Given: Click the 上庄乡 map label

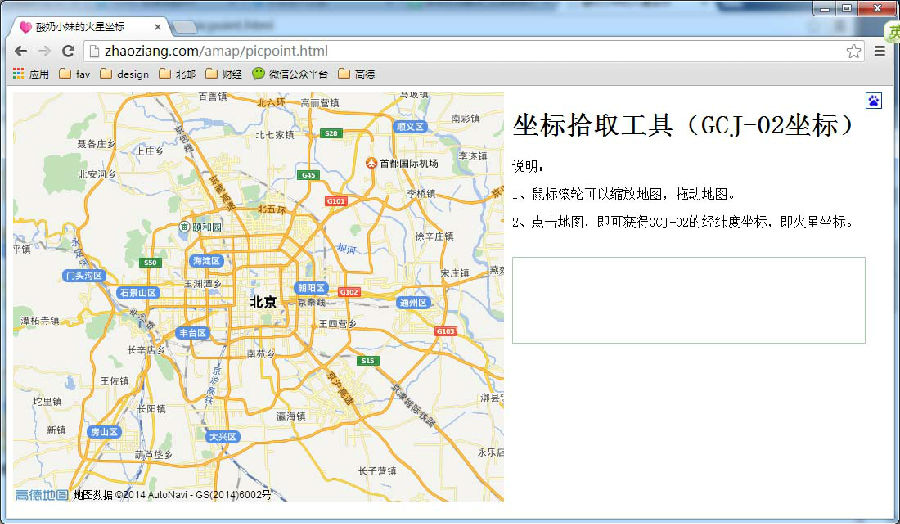Looking at the screenshot, I should [x=149, y=150].
